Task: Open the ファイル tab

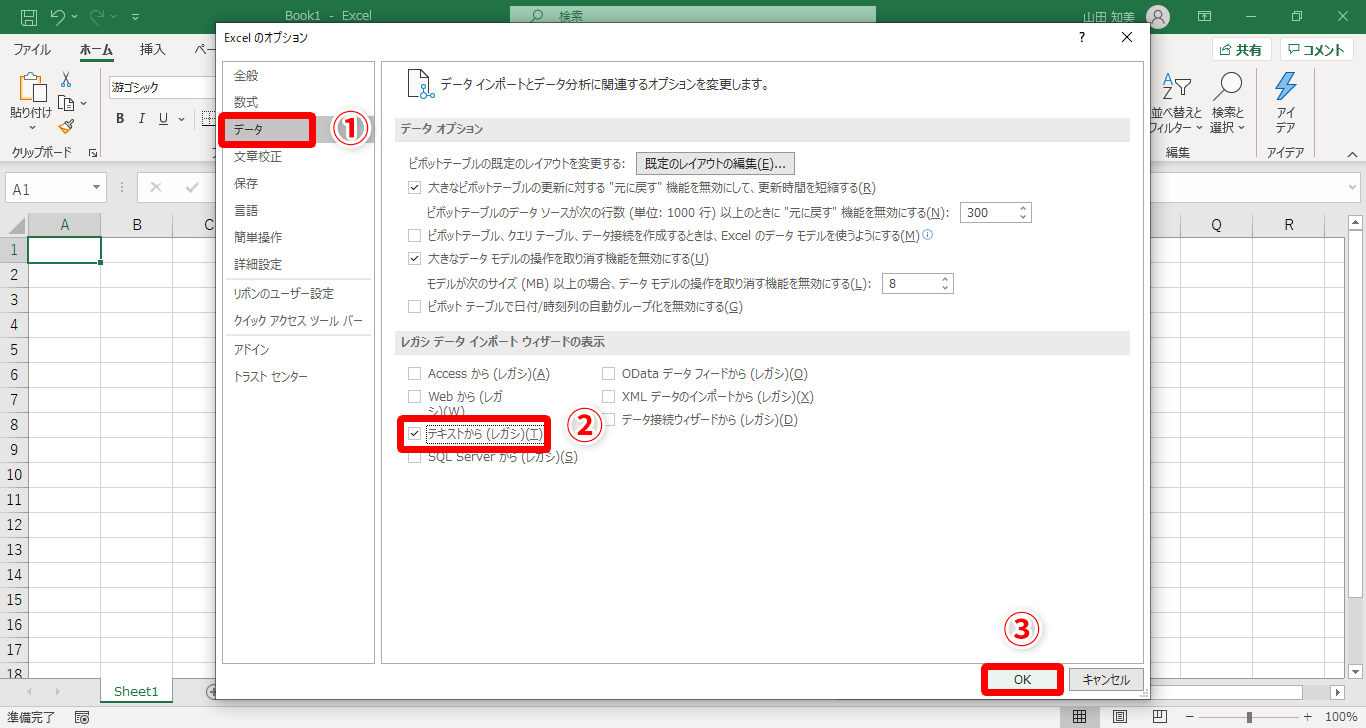Action: [32, 50]
